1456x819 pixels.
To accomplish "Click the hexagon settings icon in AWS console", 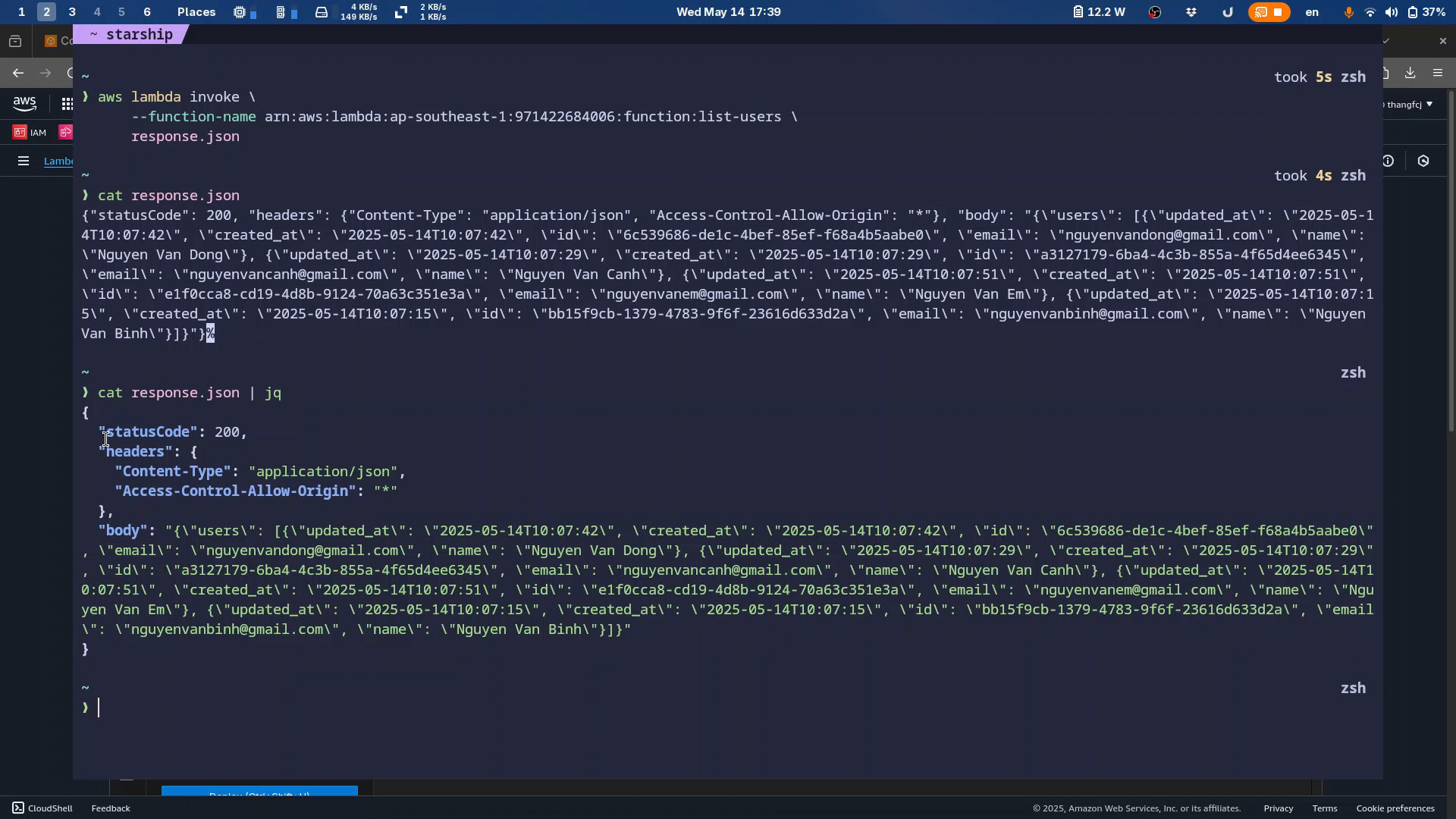I will pyautogui.click(x=1423, y=161).
